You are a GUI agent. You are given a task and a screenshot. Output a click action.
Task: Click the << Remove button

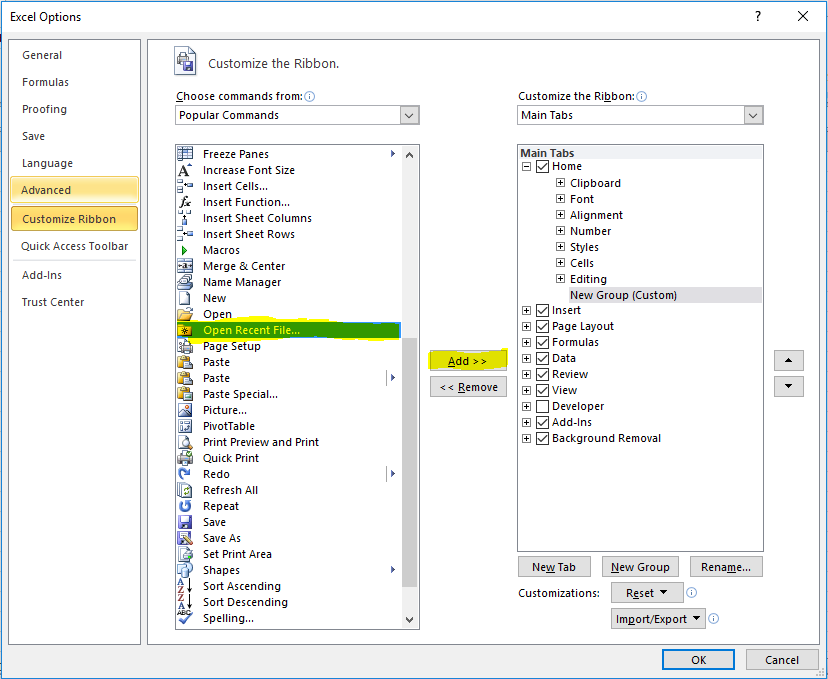pos(468,387)
